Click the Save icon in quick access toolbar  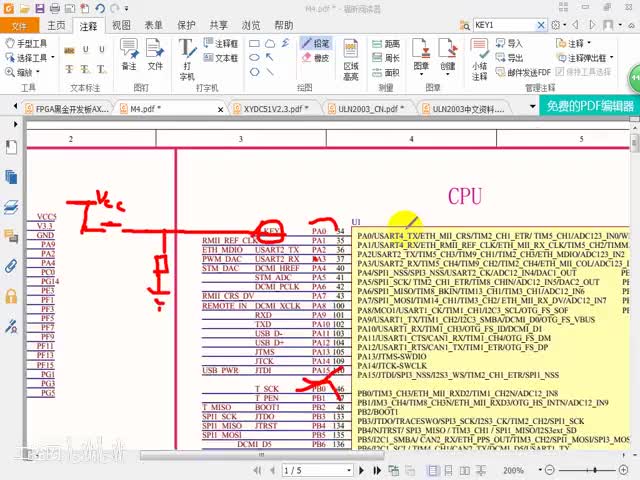click(x=40, y=8)
